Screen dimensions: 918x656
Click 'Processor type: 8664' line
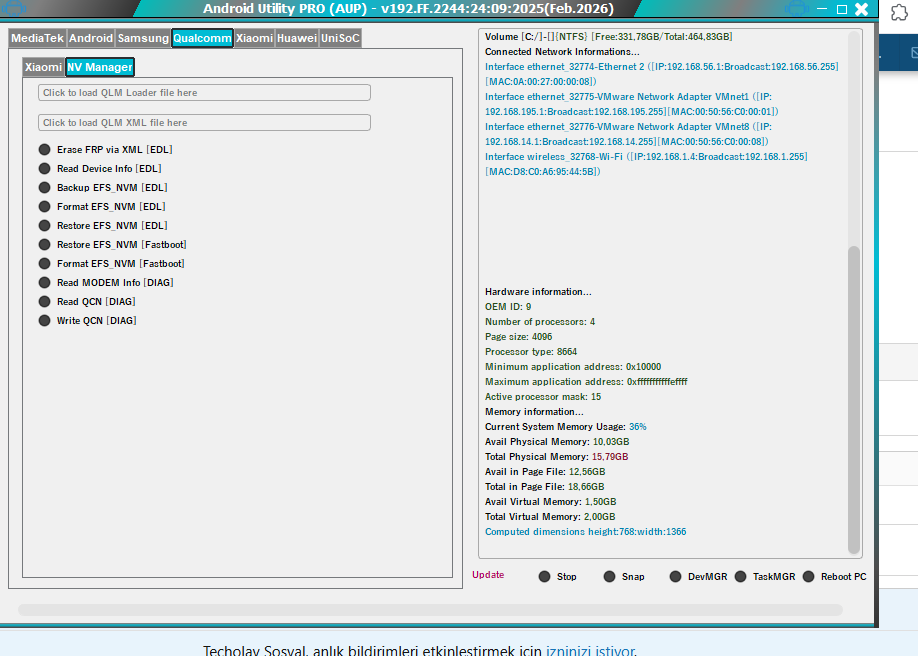531,352
